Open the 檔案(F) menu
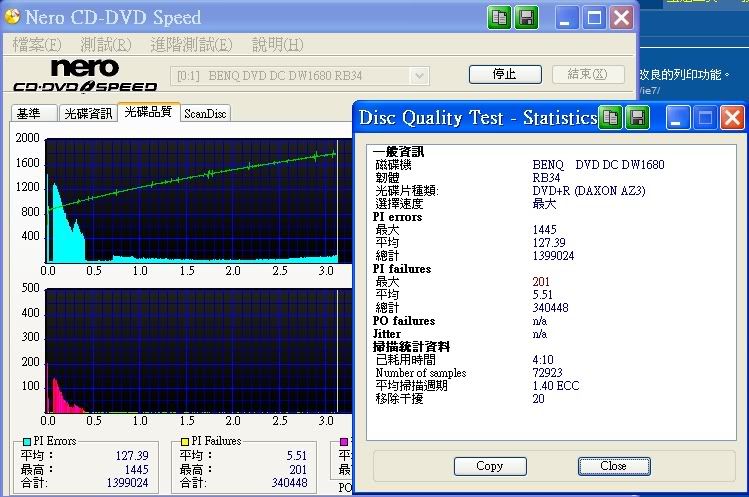Image resolution: width=749 pixels, height=497 pixels. click(x=36, y=45)
